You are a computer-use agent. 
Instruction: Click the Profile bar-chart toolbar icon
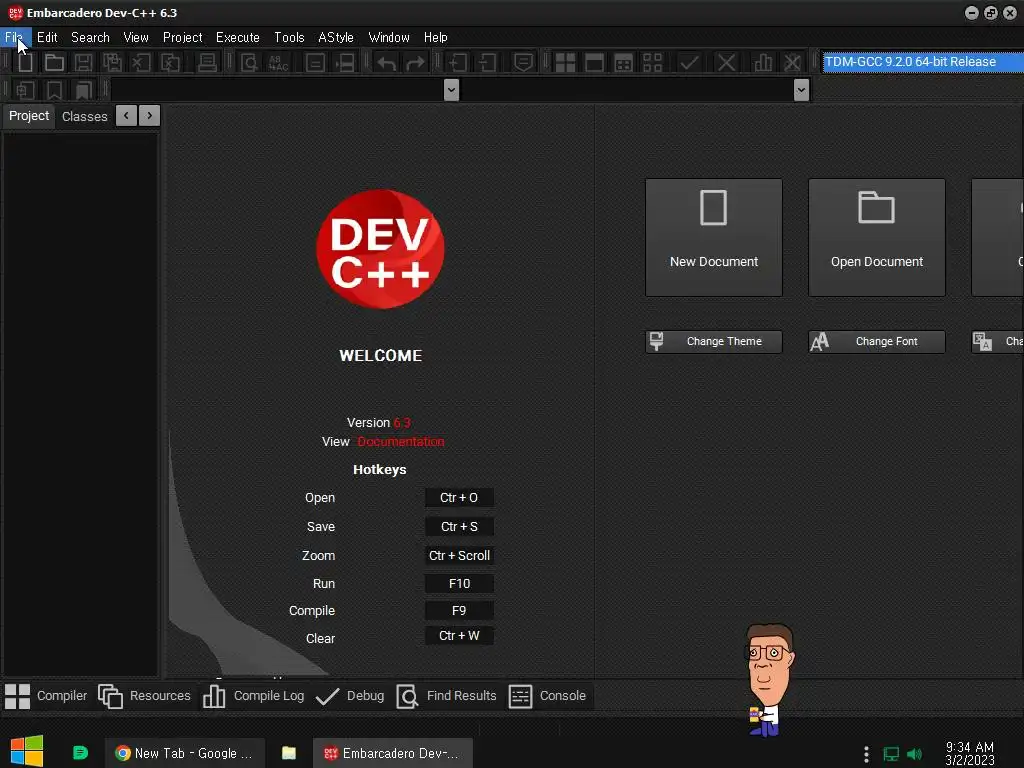(763, 63)
